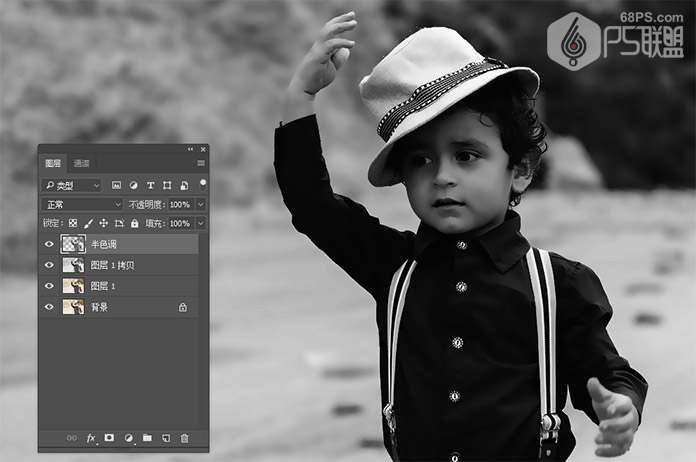Open the 填充 slider dropdown arrow
696x462 pixels.
tap(201, 223)
